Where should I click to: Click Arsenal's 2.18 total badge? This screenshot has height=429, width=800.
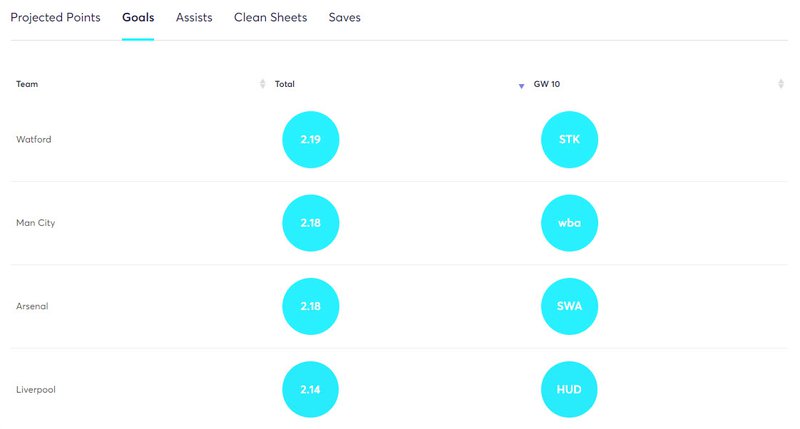click(310, 306)
